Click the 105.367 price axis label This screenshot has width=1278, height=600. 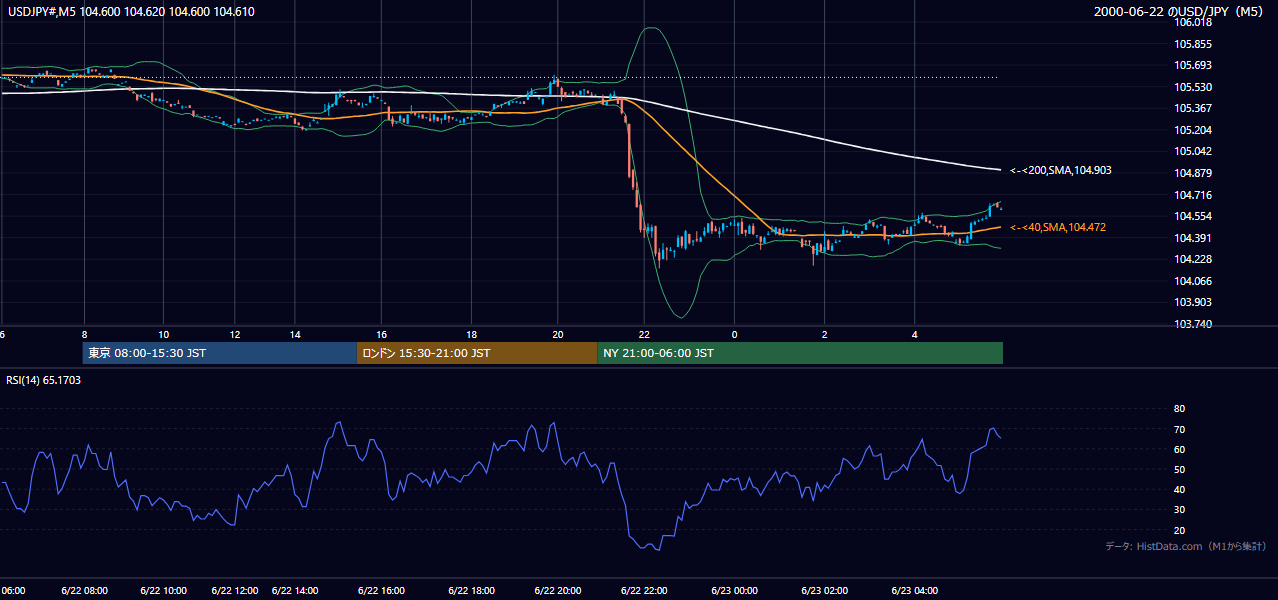(1192, 108)
